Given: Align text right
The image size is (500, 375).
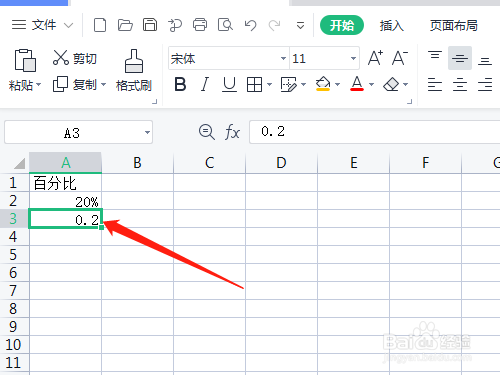Looking at the screenshot, I should 485,84.
